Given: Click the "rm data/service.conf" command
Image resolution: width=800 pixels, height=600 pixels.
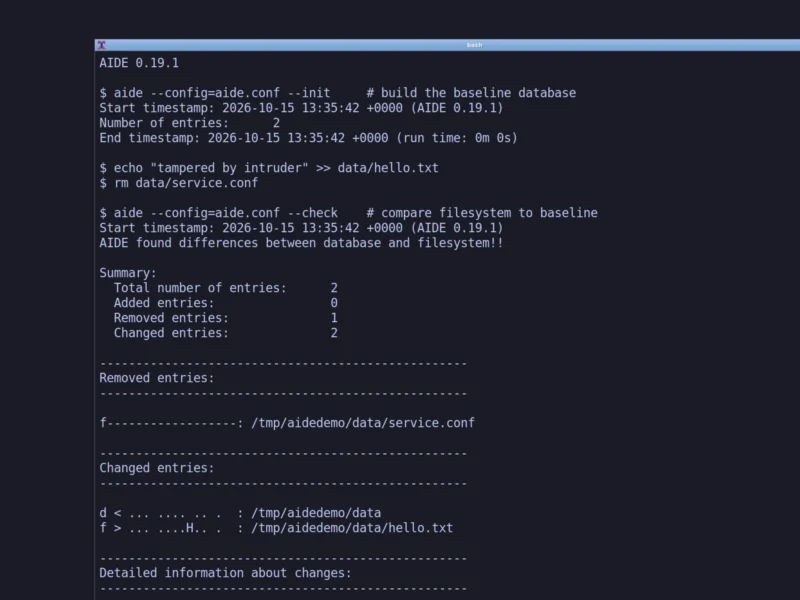Looking at the screenshot, I should 179,183.
